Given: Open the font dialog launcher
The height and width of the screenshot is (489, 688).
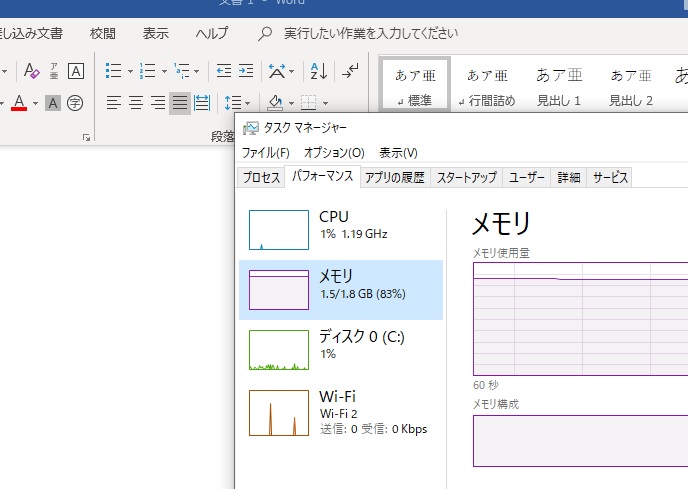Looking at the screenshot, I should [x=86, y=138].
